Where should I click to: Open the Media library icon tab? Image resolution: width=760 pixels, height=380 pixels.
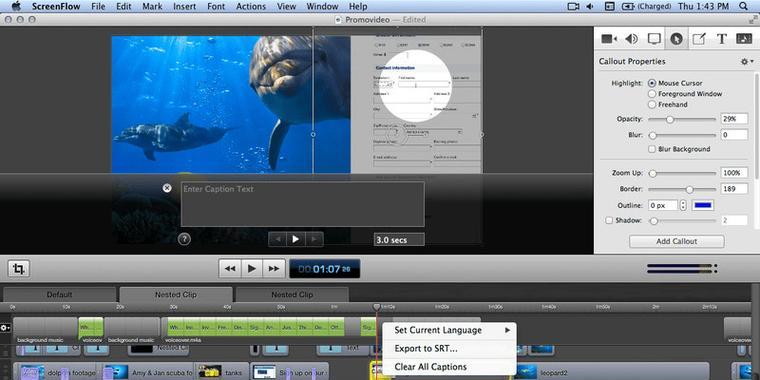click(x=744, y=39)
